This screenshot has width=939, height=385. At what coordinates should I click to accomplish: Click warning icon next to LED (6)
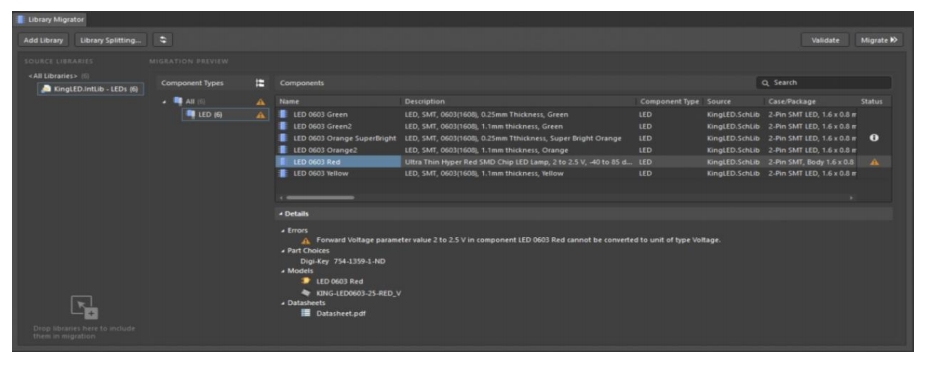[261, 115]
